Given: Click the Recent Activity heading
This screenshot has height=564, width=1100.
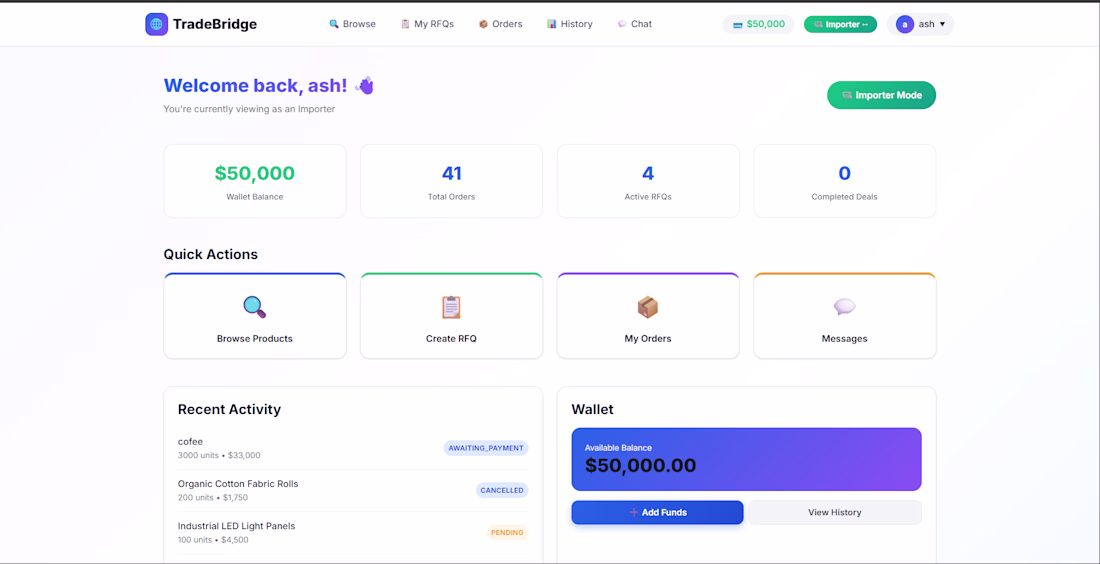Looking at the screenshot, I should pyautogui.click(x=229, y=410).
